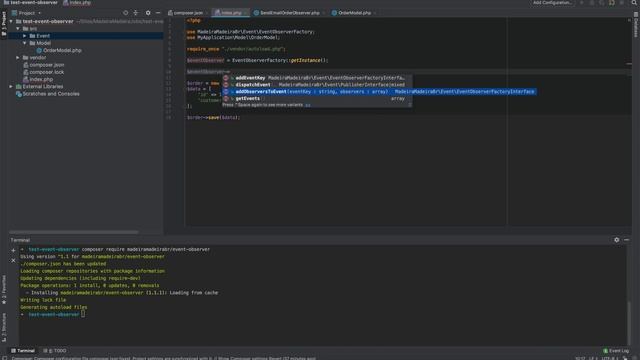
Task: Toggle the Database tool window stripe
Action: [x=636, y=24]
